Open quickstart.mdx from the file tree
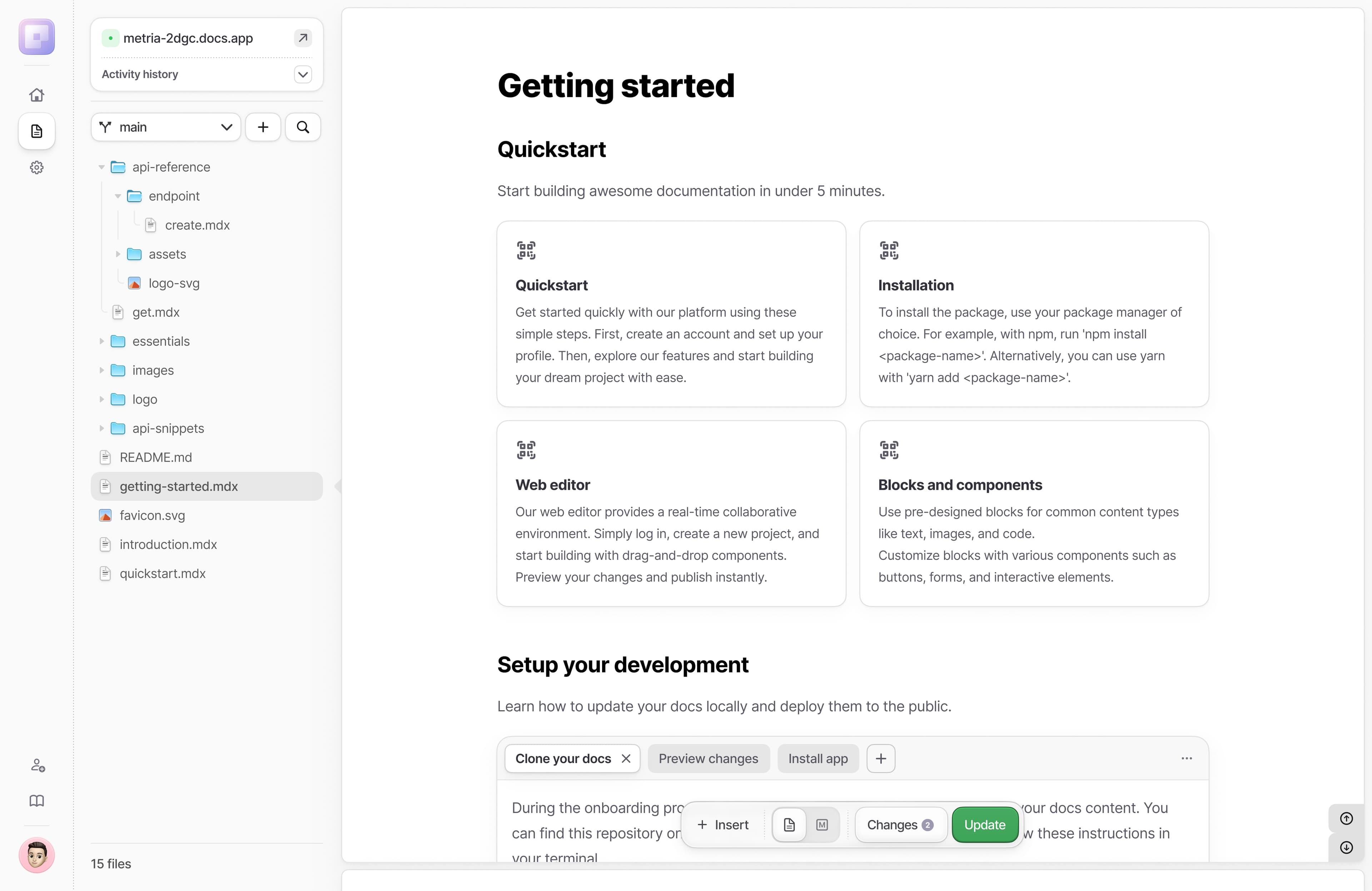1372x891 pixels. (x=163, y=573)
